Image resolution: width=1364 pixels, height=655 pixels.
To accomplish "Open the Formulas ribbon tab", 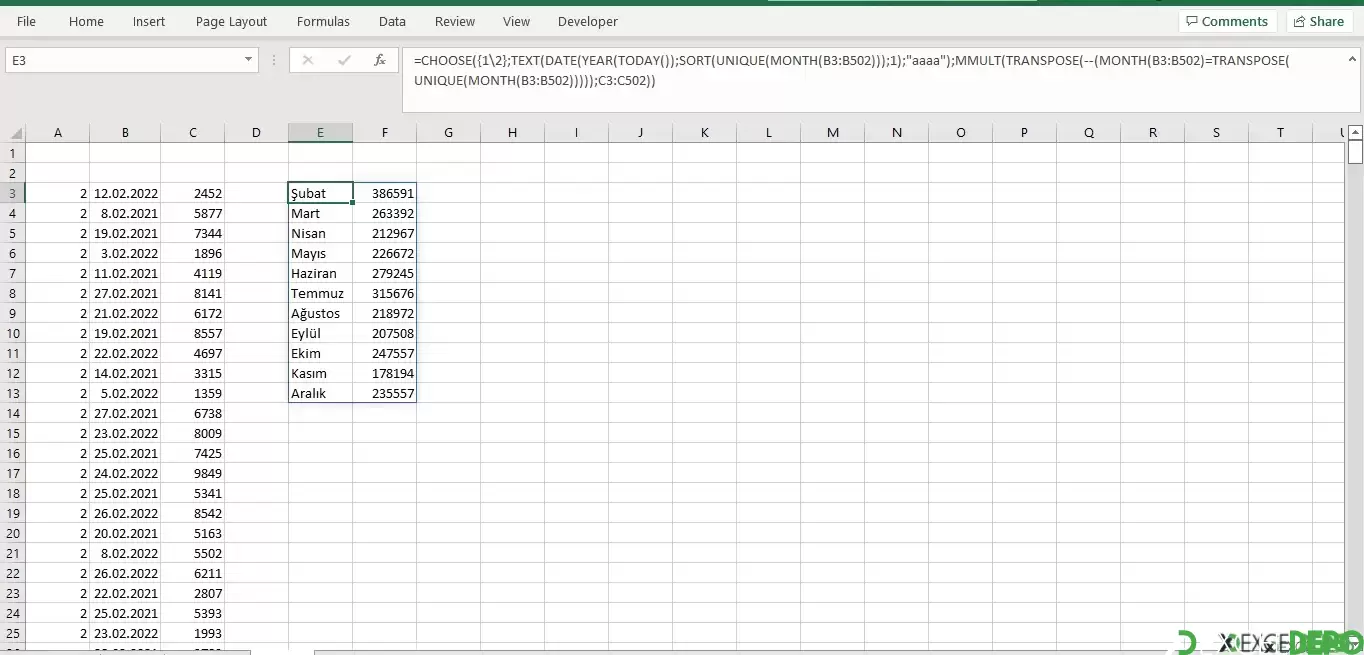I will (x=323, y=21).
